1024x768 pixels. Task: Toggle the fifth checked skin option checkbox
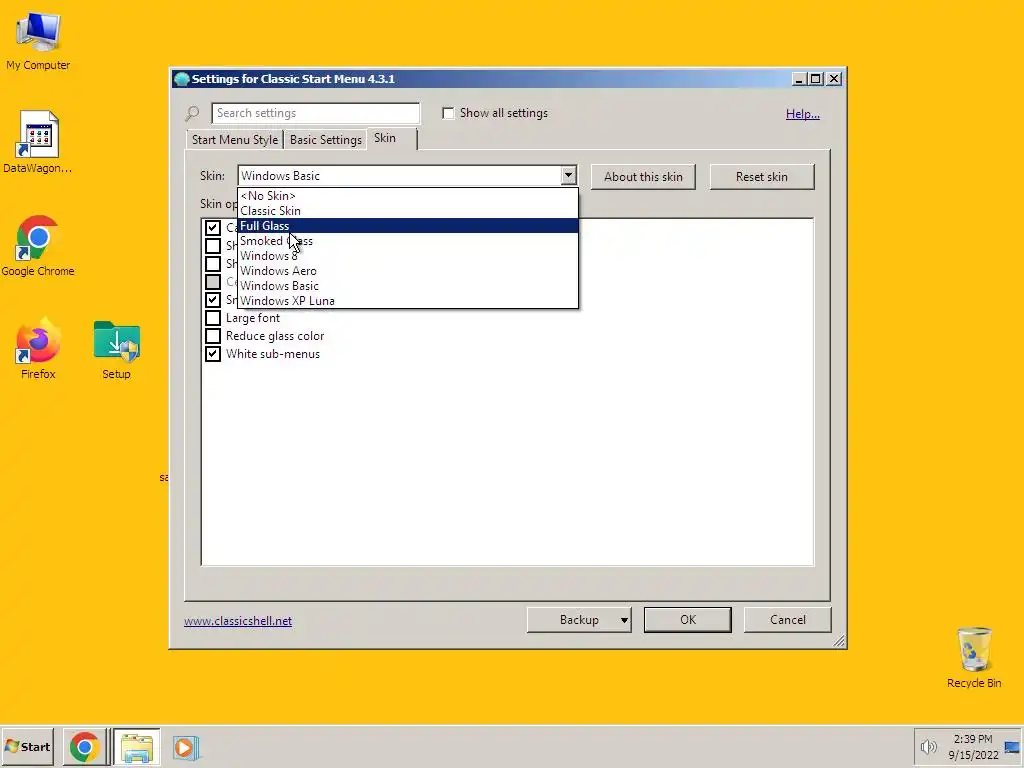point(213,300)
